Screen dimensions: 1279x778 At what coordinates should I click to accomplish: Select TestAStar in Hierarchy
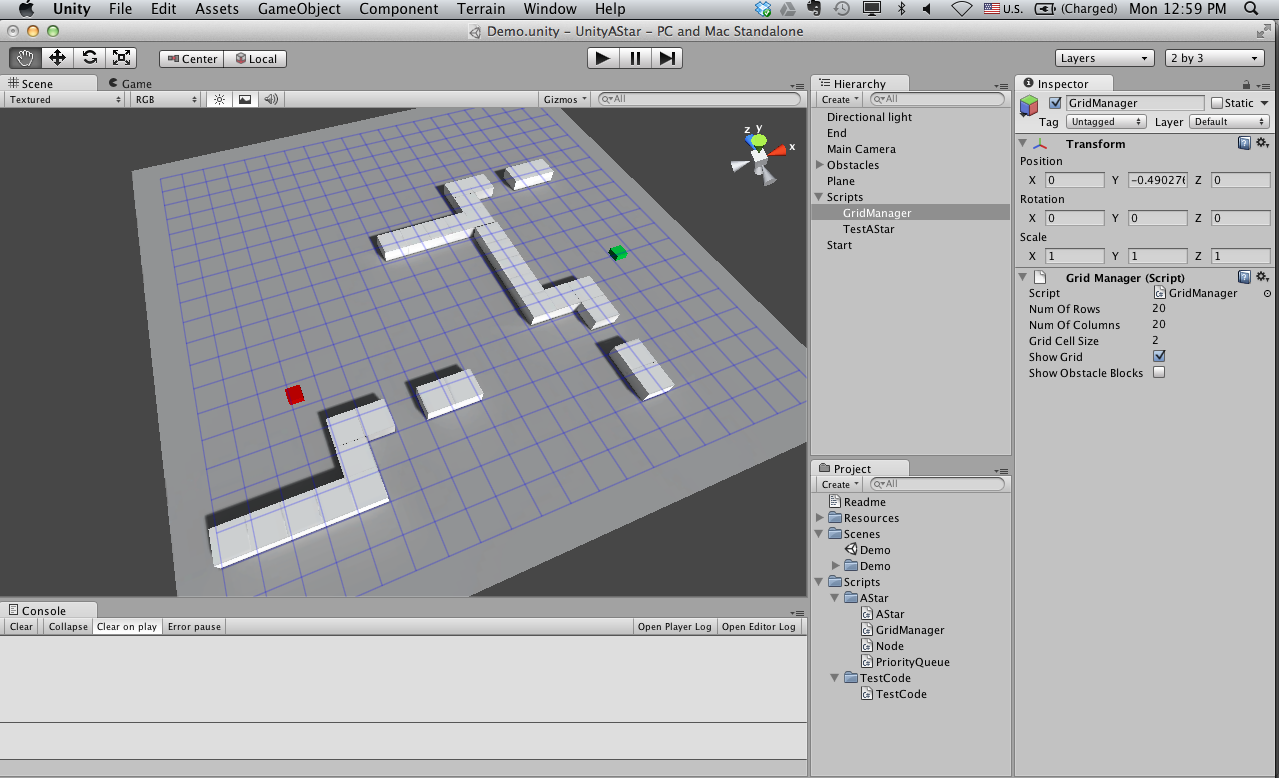869,229
